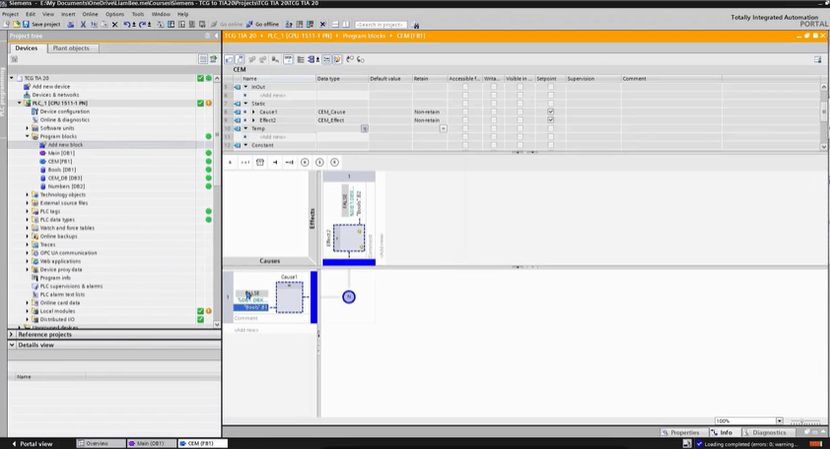This screenshot has height=449, width=830.
Task: Toggle the Accessible checkbox for Cause1 row
Action: [464, 111]
